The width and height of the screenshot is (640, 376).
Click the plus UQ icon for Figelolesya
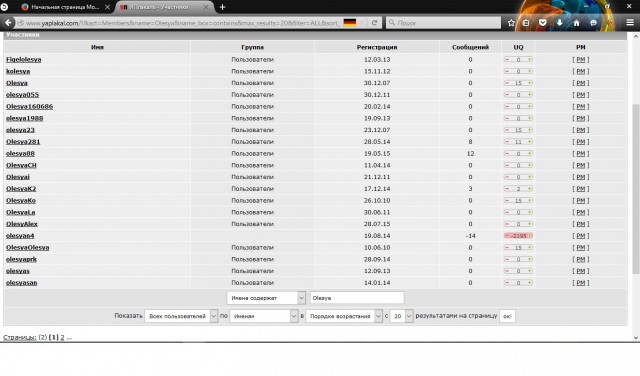(x=530, y=60)
